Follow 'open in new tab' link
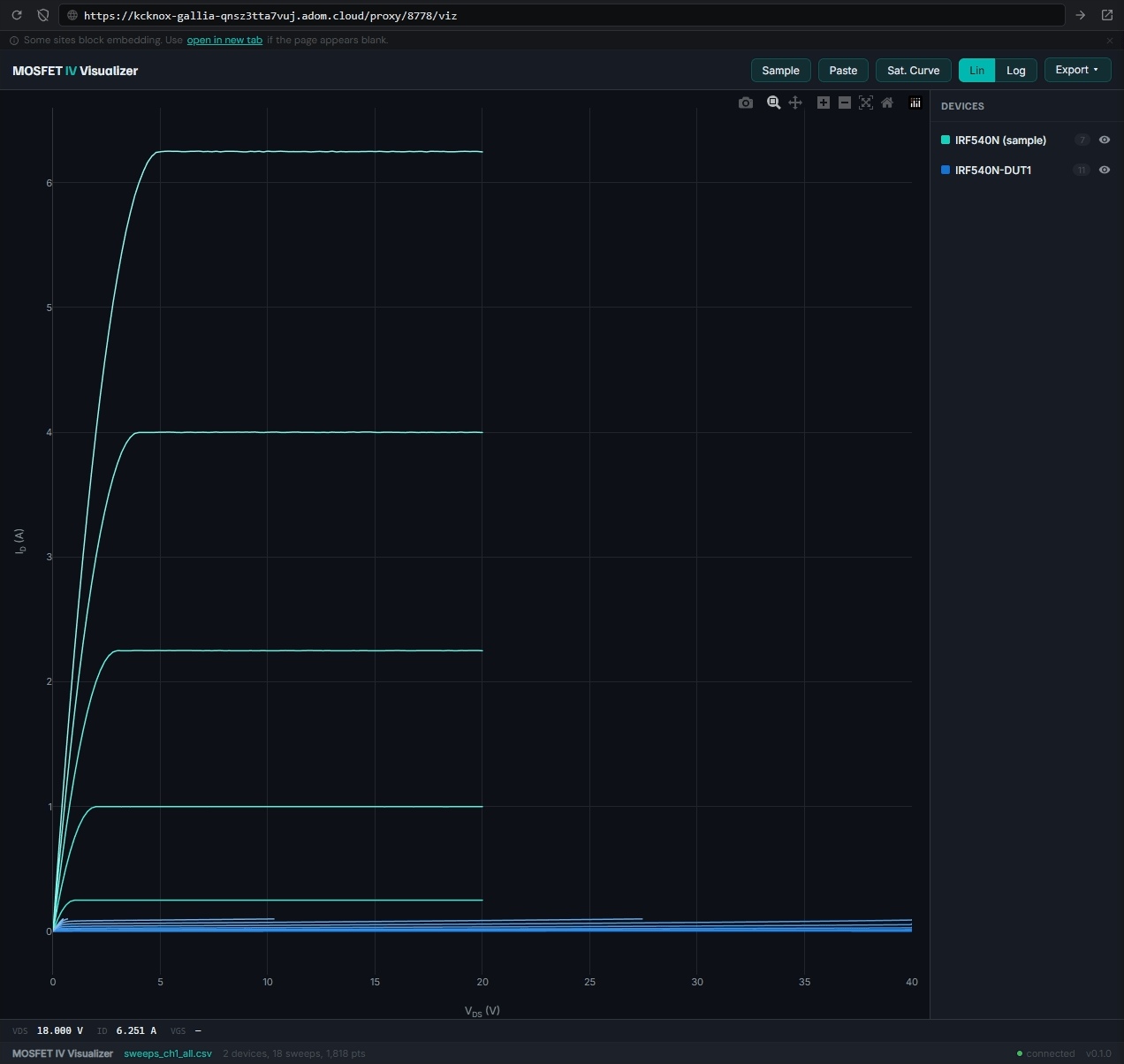The width and height of the screenshot is (1124, 1064). tap(224, 40)
